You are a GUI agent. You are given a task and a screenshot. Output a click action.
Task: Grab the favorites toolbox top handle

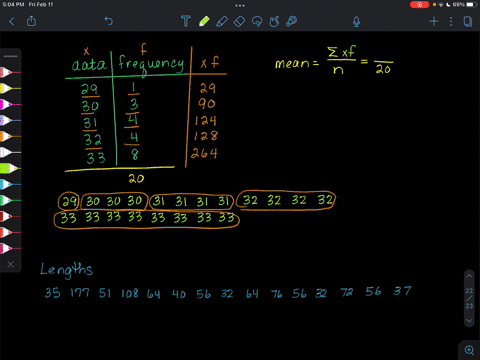[x=11, y=56]
